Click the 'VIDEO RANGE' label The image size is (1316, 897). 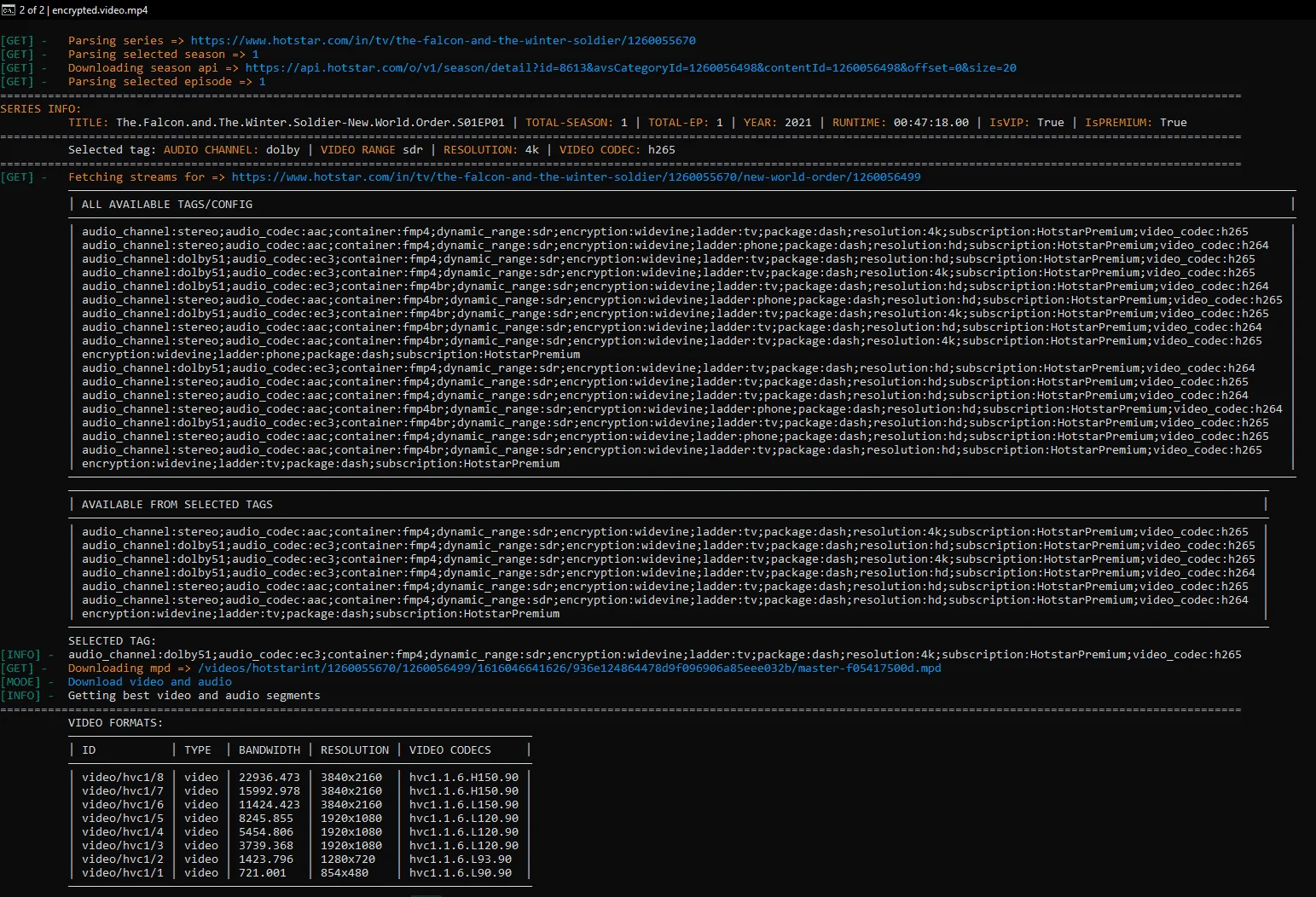[358, 150]
